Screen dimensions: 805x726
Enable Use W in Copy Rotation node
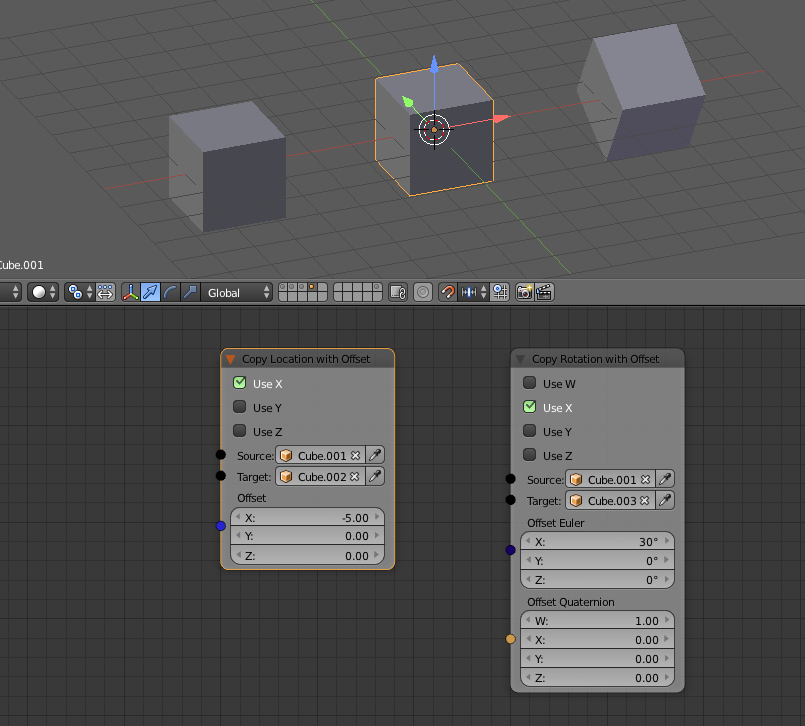[530, 384]
